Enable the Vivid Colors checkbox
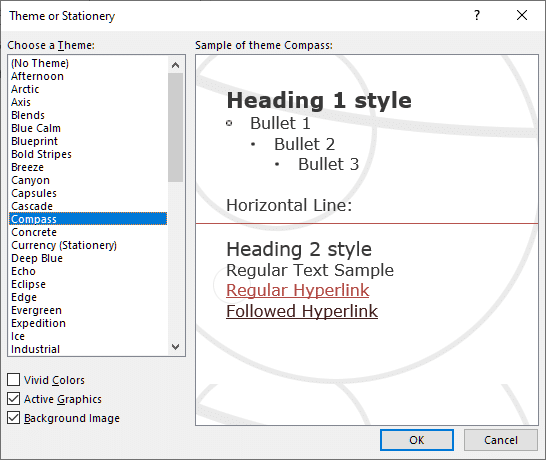This screenshot has width=546, height=460. click(14, 380)
